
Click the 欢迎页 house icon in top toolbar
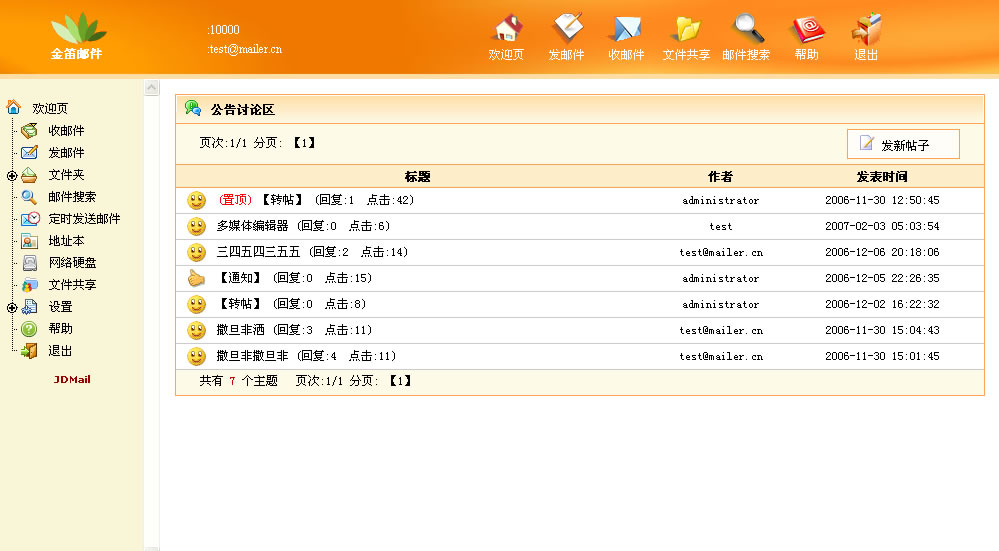[507, 30]
